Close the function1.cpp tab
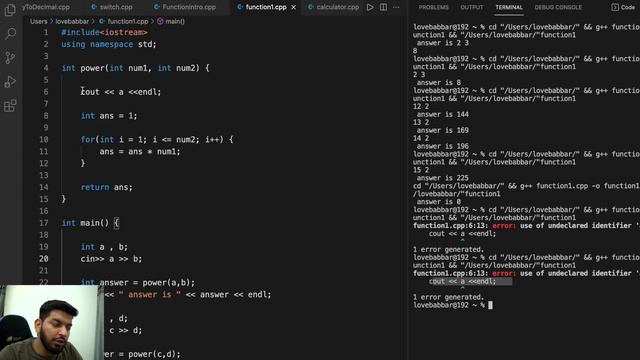This screenshot has height=360, width=640. tap(293, 7)
